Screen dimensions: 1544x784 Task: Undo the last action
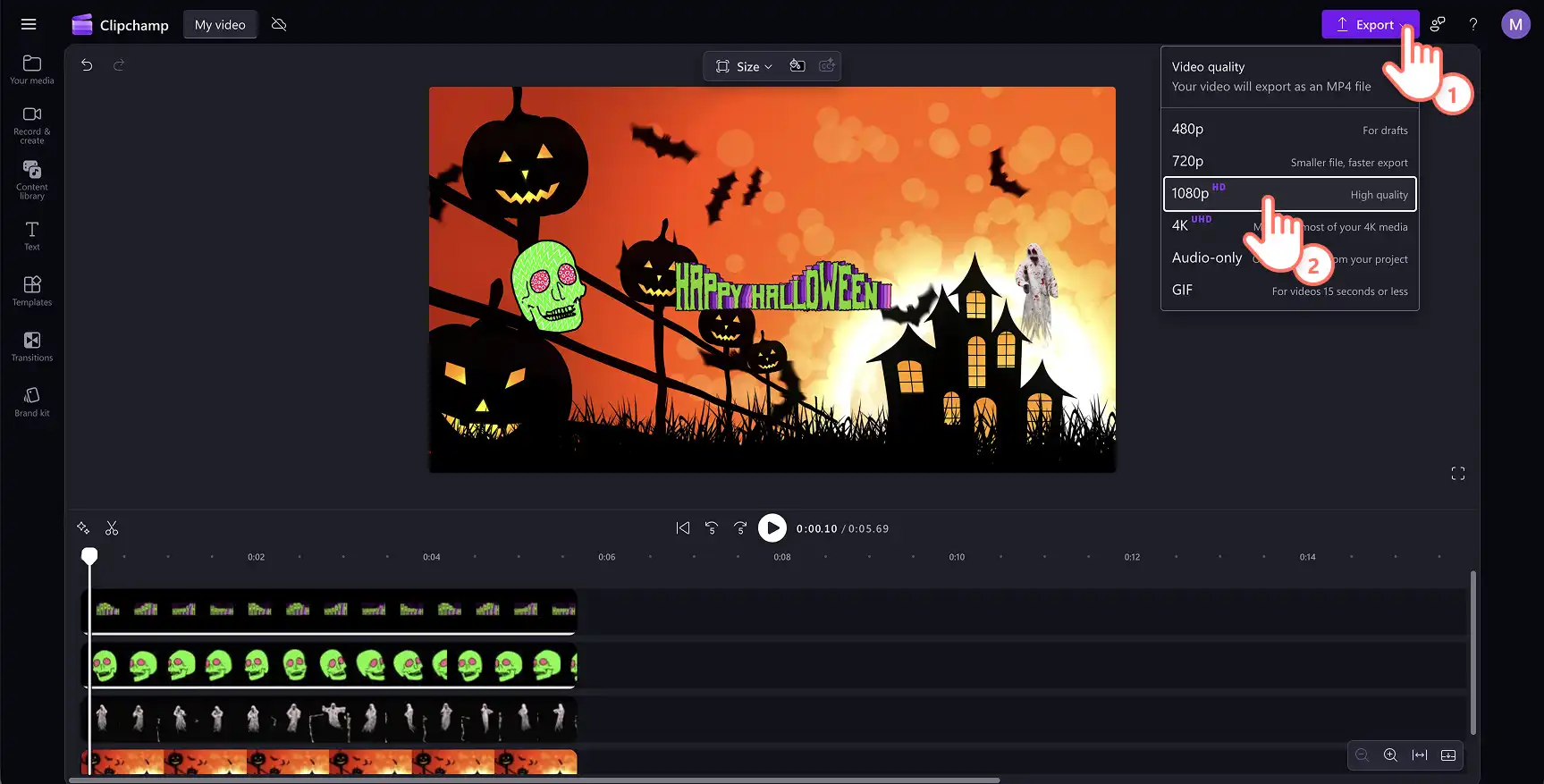(x=87, y=64)
